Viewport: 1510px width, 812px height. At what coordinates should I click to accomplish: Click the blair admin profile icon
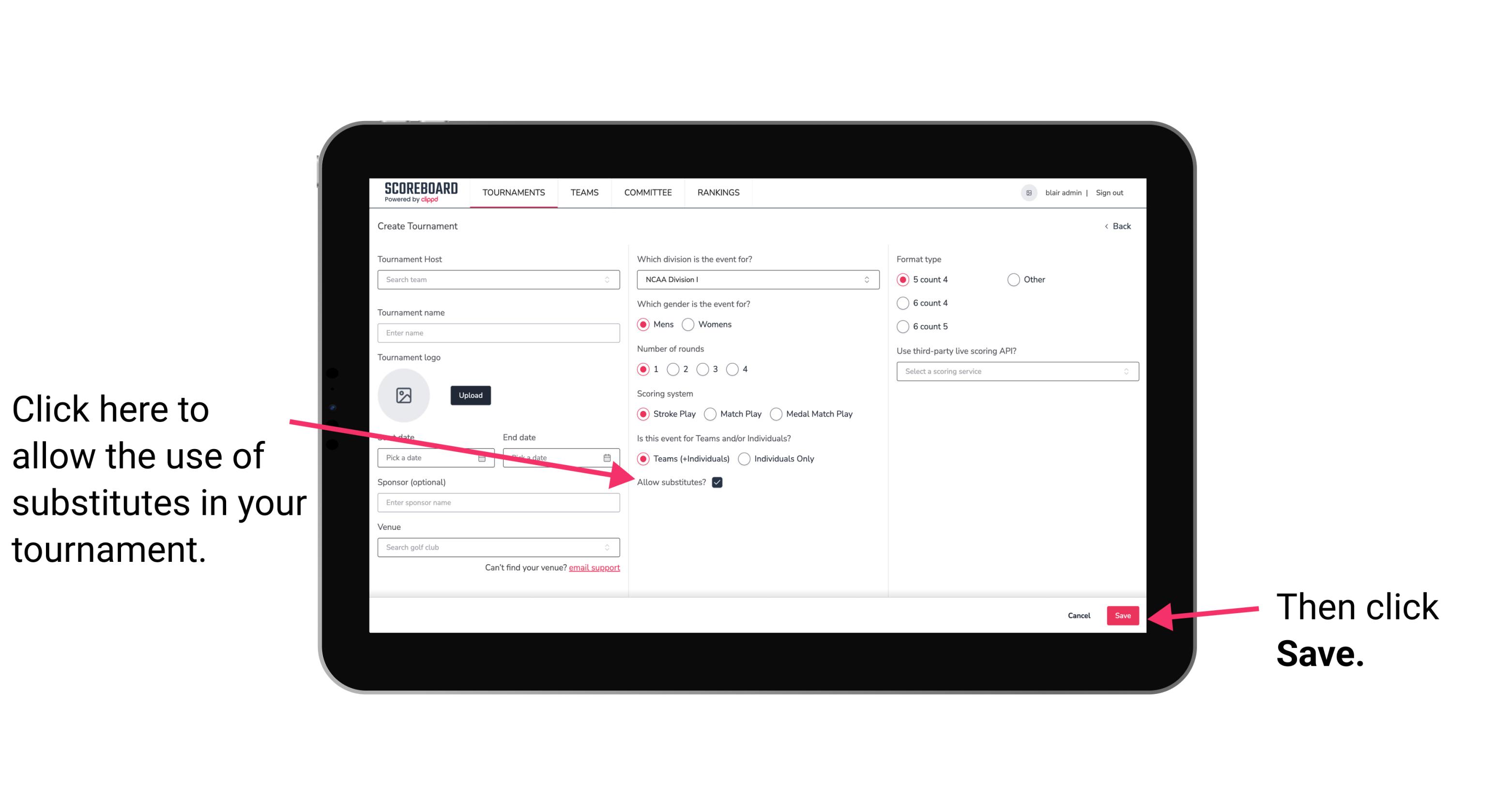1029,192
